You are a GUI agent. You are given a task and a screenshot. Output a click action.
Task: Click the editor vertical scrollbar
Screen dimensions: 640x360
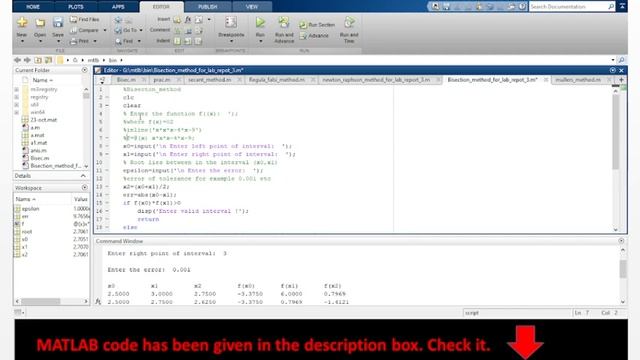(616, 131)
